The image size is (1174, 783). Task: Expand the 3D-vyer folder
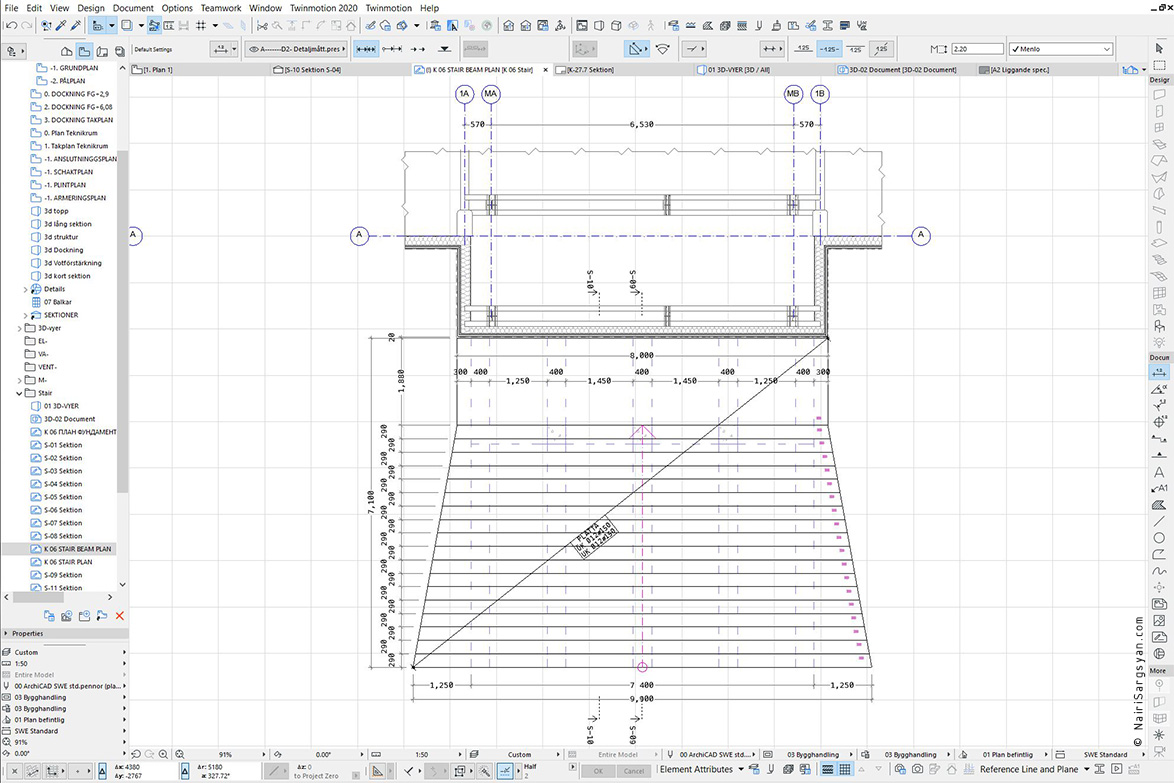point(19,328)
